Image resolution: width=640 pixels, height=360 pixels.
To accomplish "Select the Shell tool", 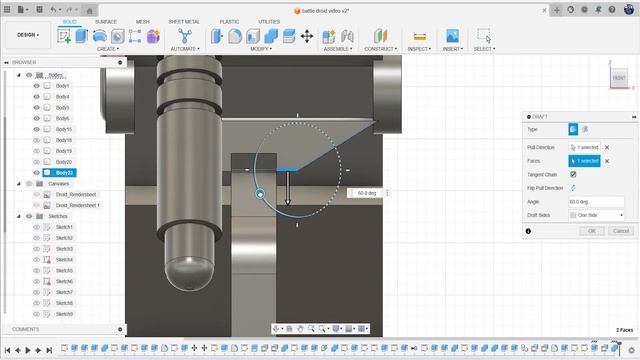I will pos(253,36).
